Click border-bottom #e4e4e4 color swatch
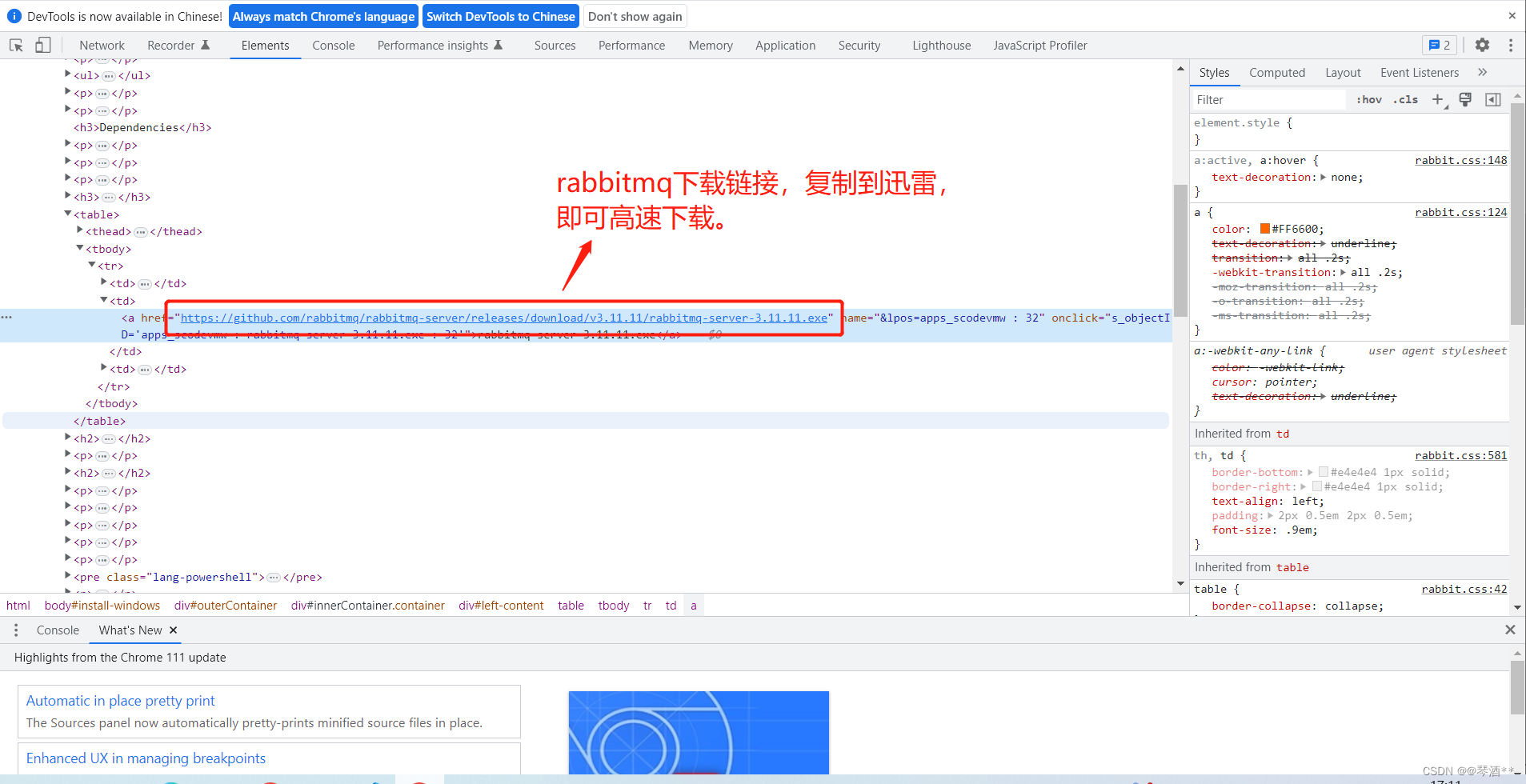 point(1324,472)
